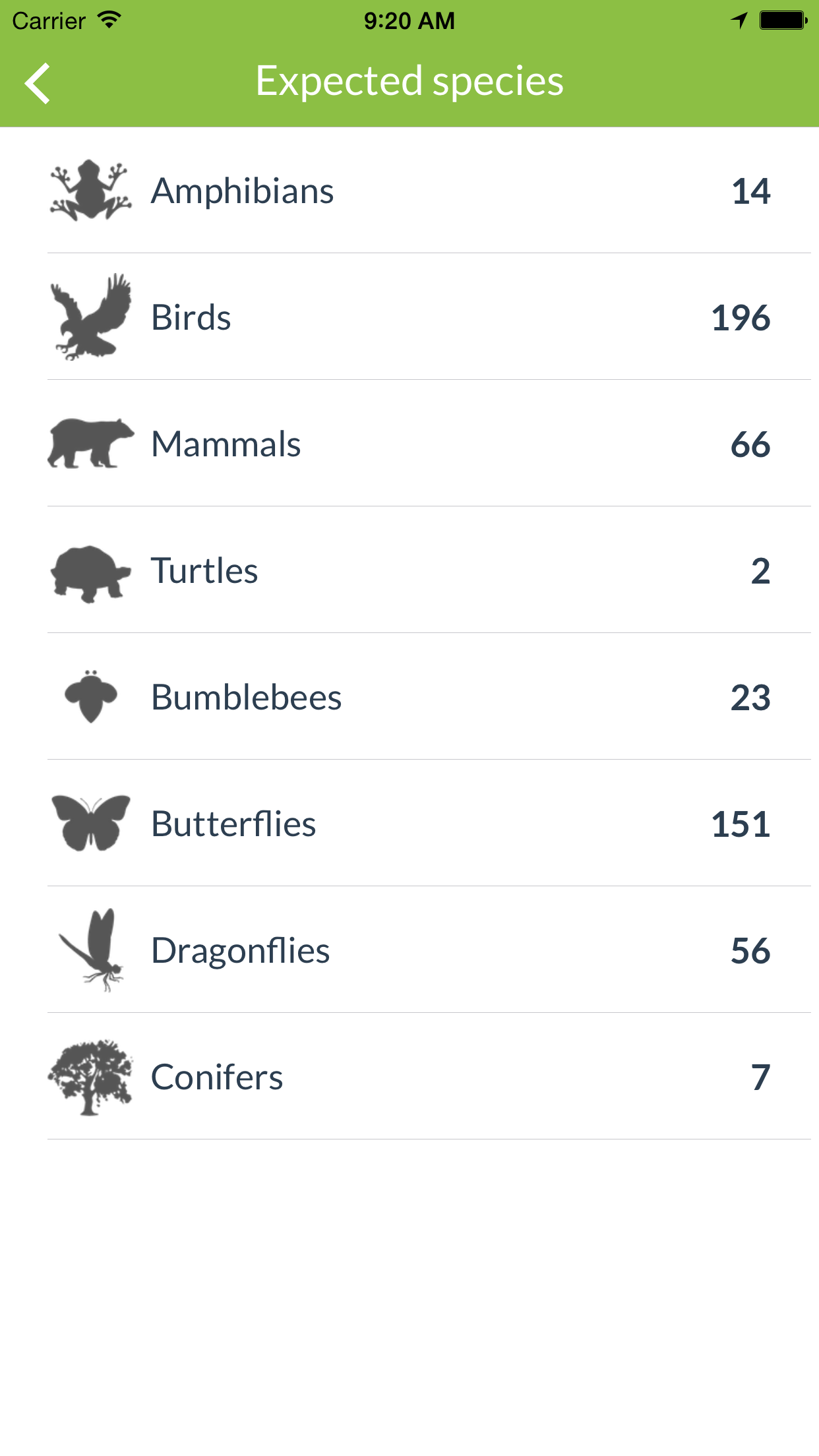The height and width of the screenshot is (1456, 819).
Task: Select the Turtles label
Action: pos(204,570)
